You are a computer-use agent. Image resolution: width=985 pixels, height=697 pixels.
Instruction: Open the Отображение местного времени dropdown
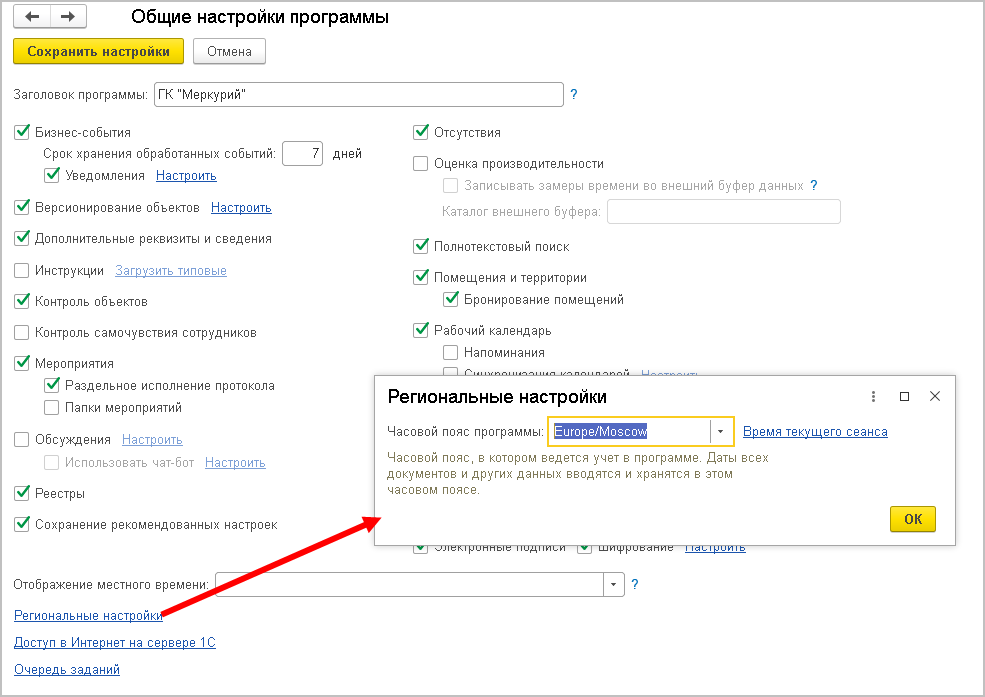(x=612, y=584)
